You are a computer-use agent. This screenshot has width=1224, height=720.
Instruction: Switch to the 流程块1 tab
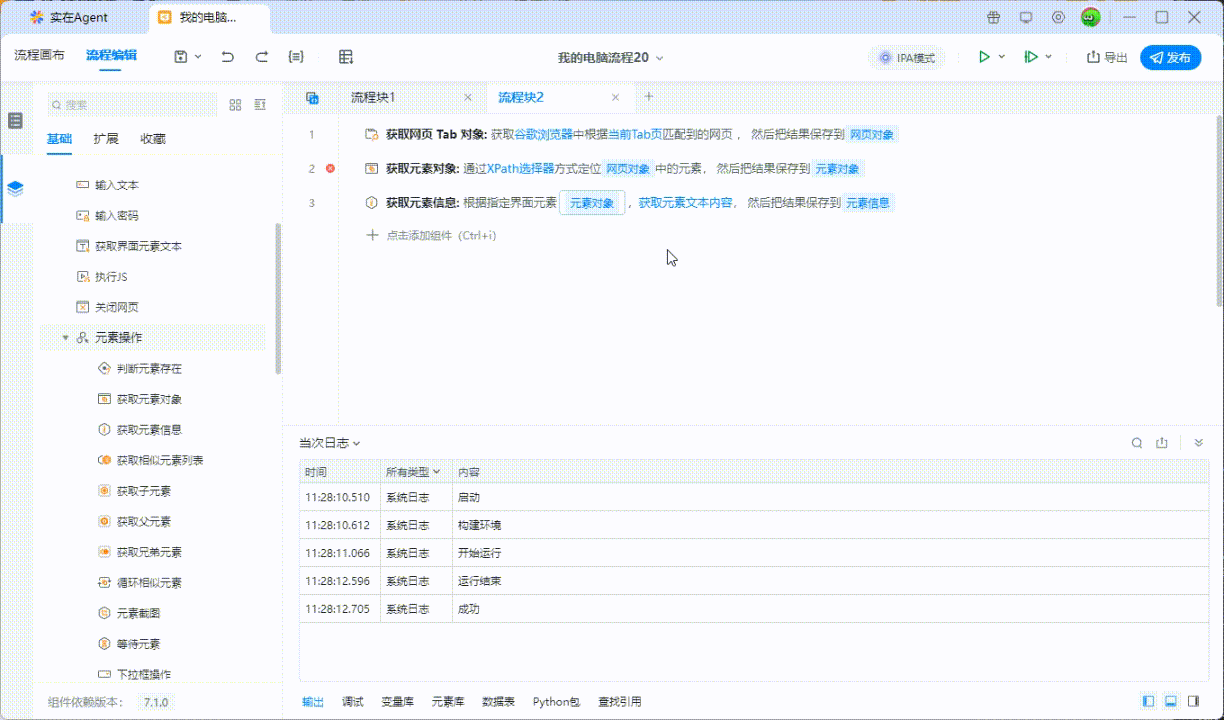(x=373, y=97)
